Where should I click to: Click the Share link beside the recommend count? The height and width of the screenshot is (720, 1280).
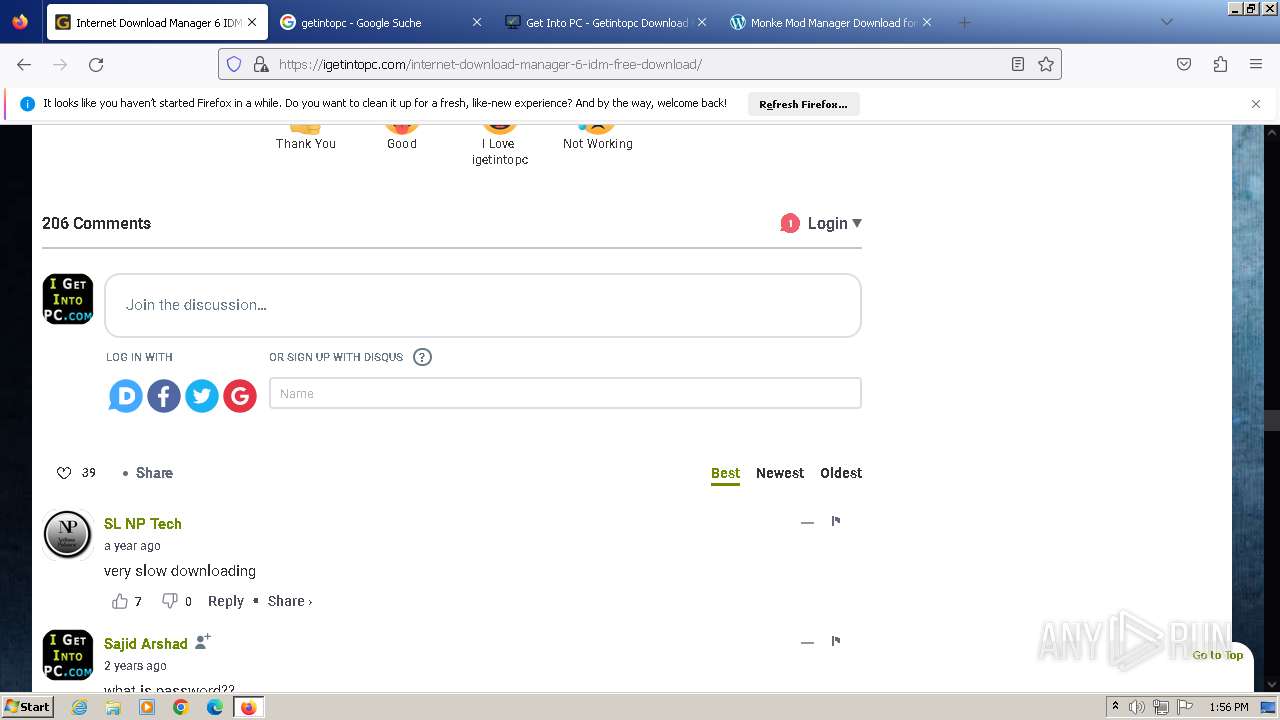tap(154, 473)
